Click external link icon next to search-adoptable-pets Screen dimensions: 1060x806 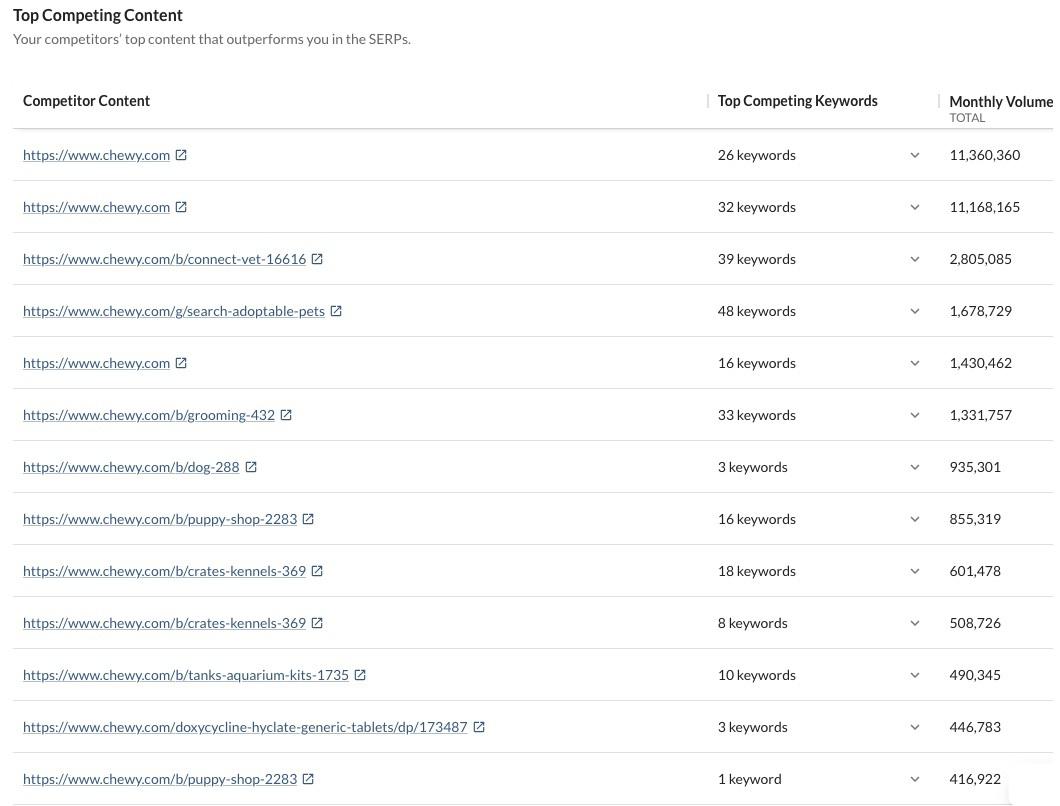tap(336, 311)
